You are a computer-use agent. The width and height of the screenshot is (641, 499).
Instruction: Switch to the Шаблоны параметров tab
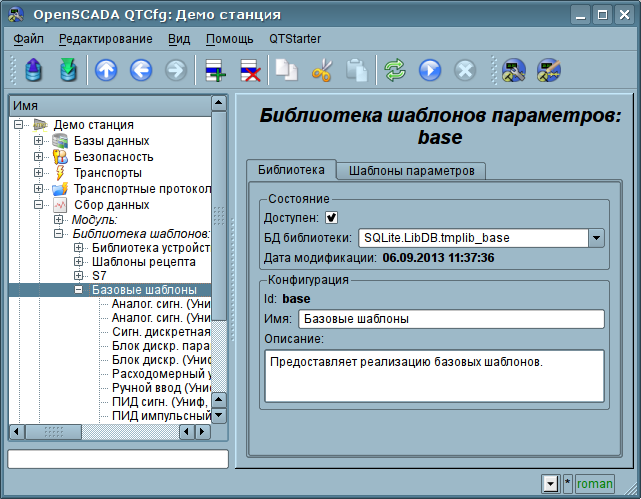(411, 171)
